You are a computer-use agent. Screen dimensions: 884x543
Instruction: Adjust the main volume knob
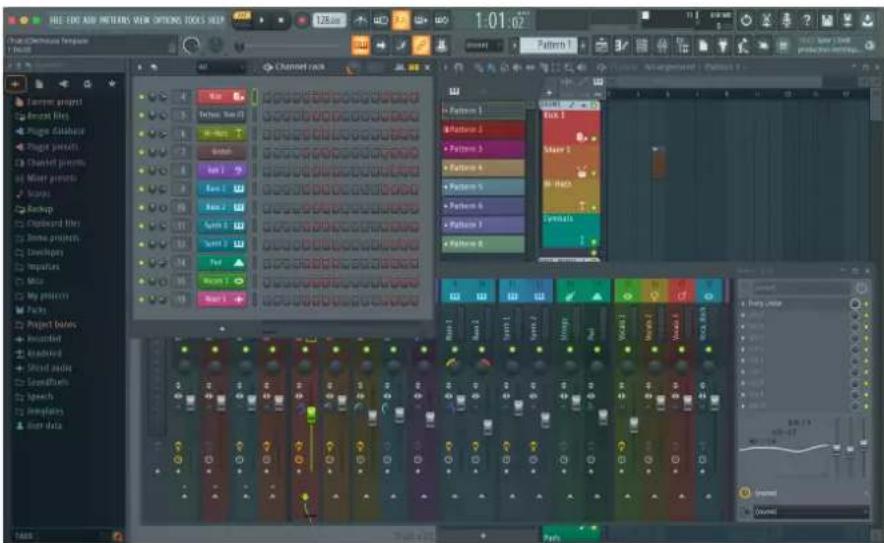[x=192, y=46]
